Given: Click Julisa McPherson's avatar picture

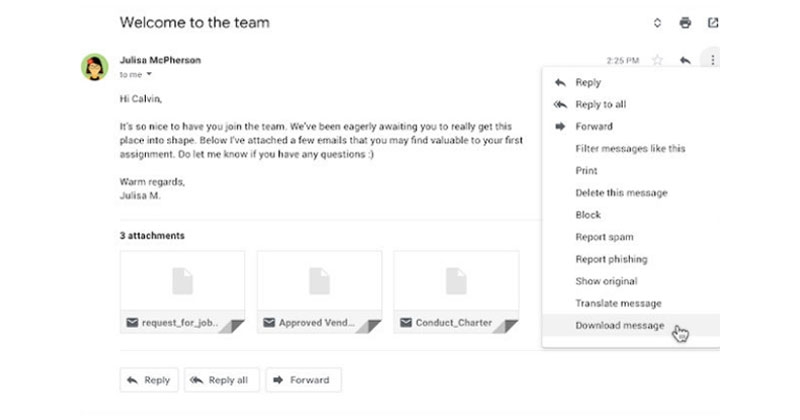Looking at the screenshot, I should 95,67.
